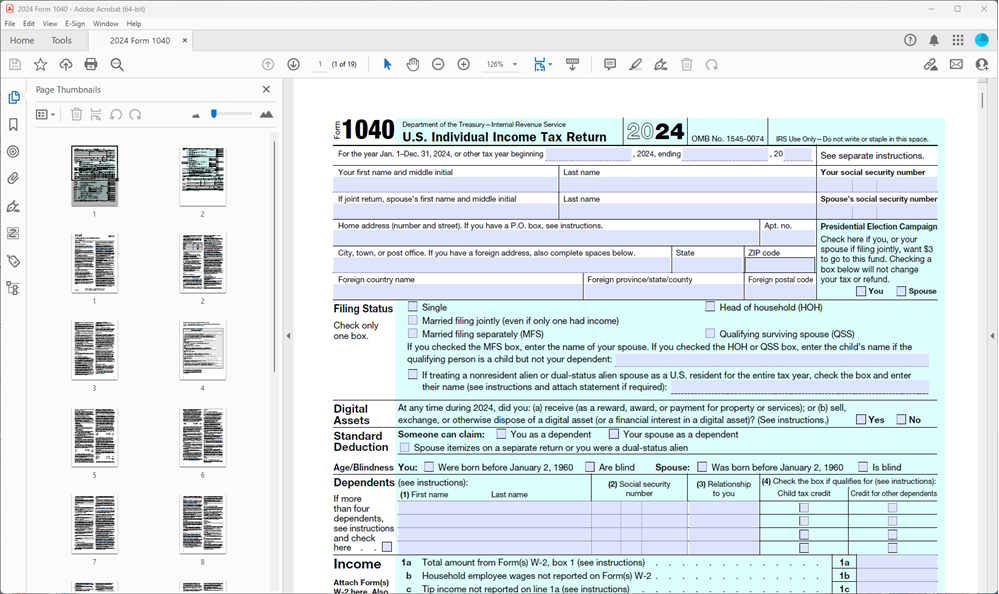Check the Head of household box

[x=711, y=307]
